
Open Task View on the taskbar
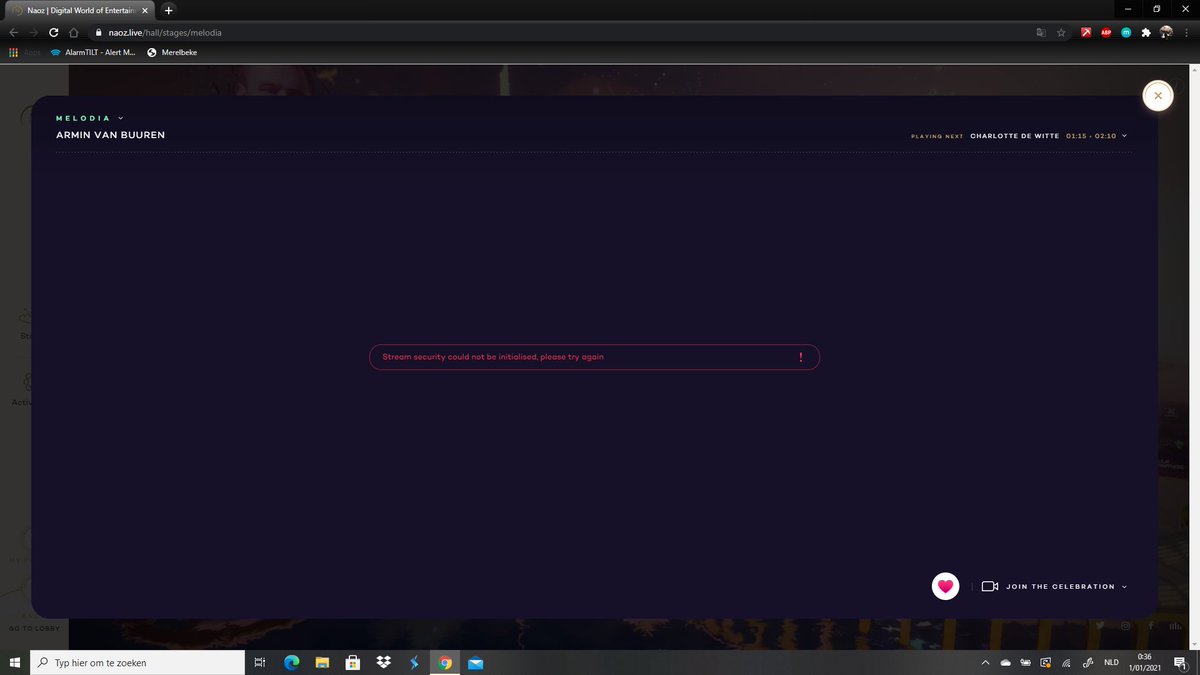click(x=259, y=662)
